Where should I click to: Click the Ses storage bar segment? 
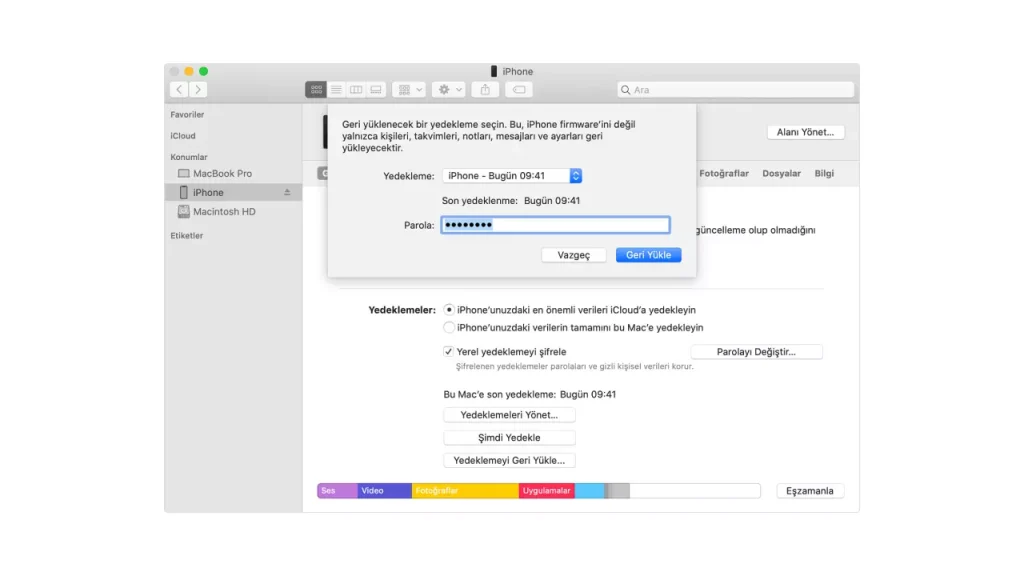point(337,490)
